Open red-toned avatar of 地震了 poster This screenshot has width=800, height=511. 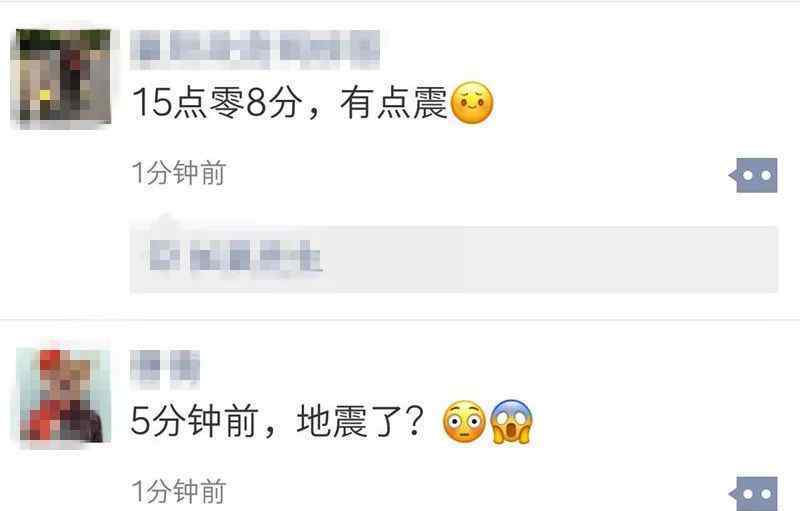click(63, 394)
